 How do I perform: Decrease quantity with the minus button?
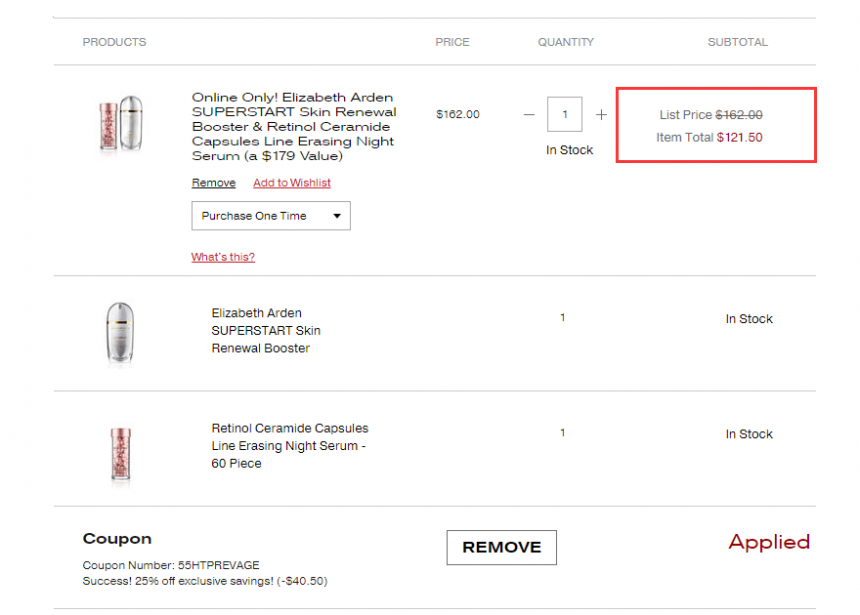coord(529,115)
